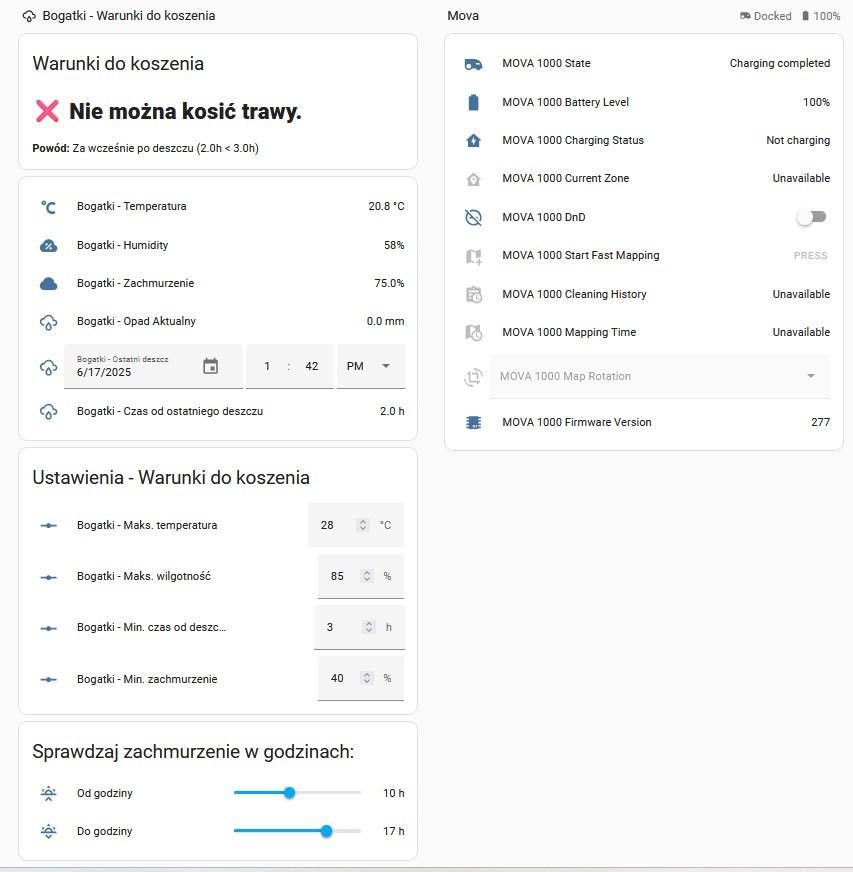
Task: Click the sunset icon beside Do godziny
Action: click(x=48, y=831)
